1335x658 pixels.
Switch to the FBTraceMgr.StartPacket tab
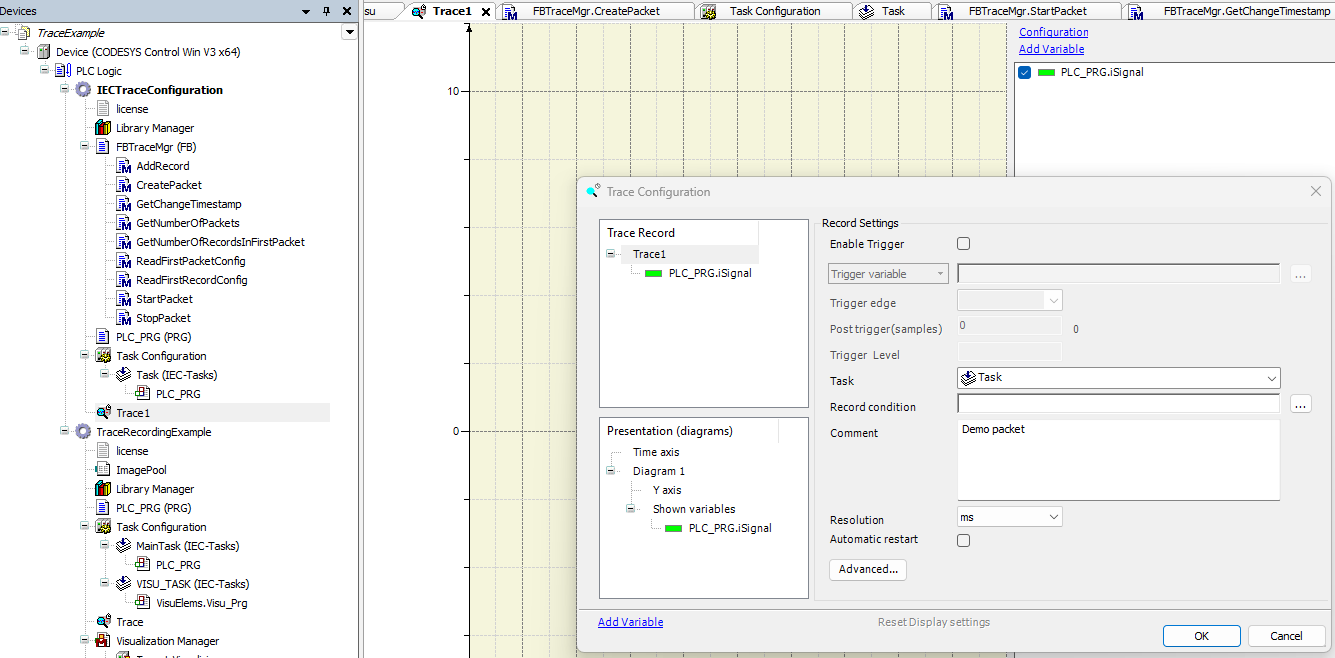(1029, 11)
